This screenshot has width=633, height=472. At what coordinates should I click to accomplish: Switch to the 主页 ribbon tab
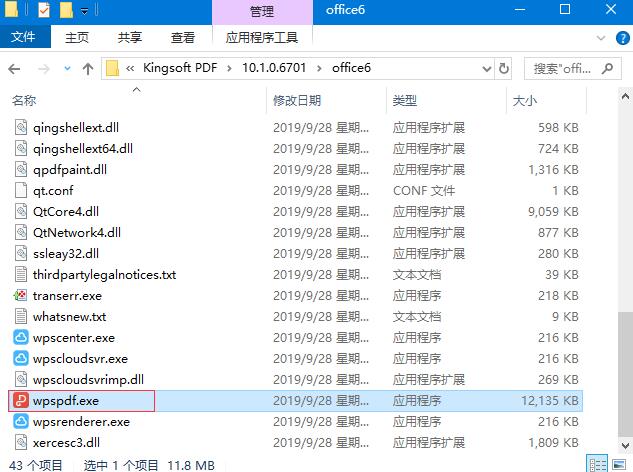pos(77,38)
